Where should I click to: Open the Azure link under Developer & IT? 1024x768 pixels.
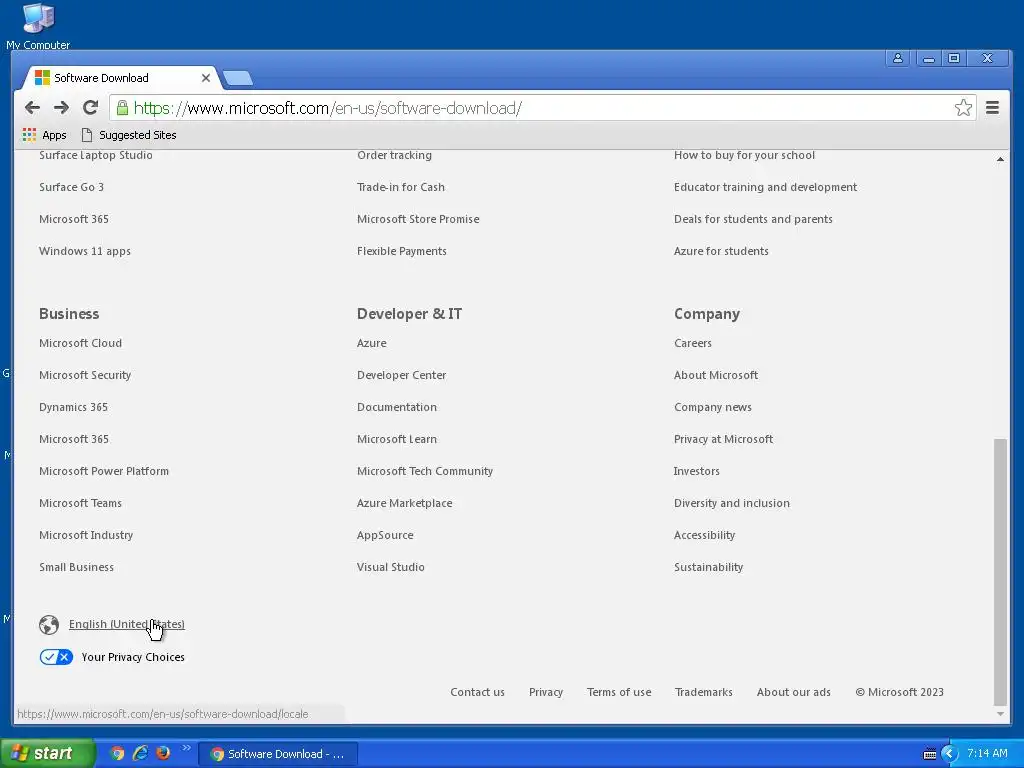click(372, 343)
